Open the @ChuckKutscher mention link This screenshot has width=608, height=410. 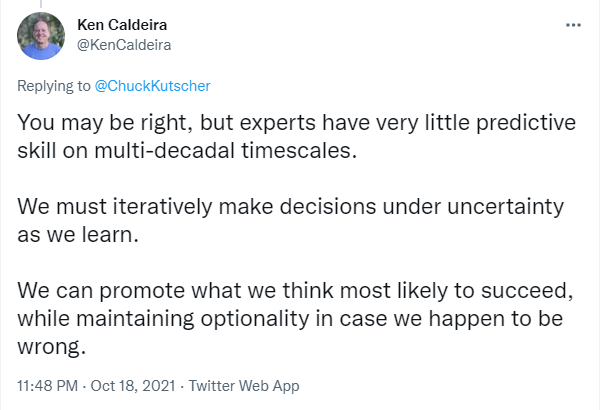click(x=152, y=86)
